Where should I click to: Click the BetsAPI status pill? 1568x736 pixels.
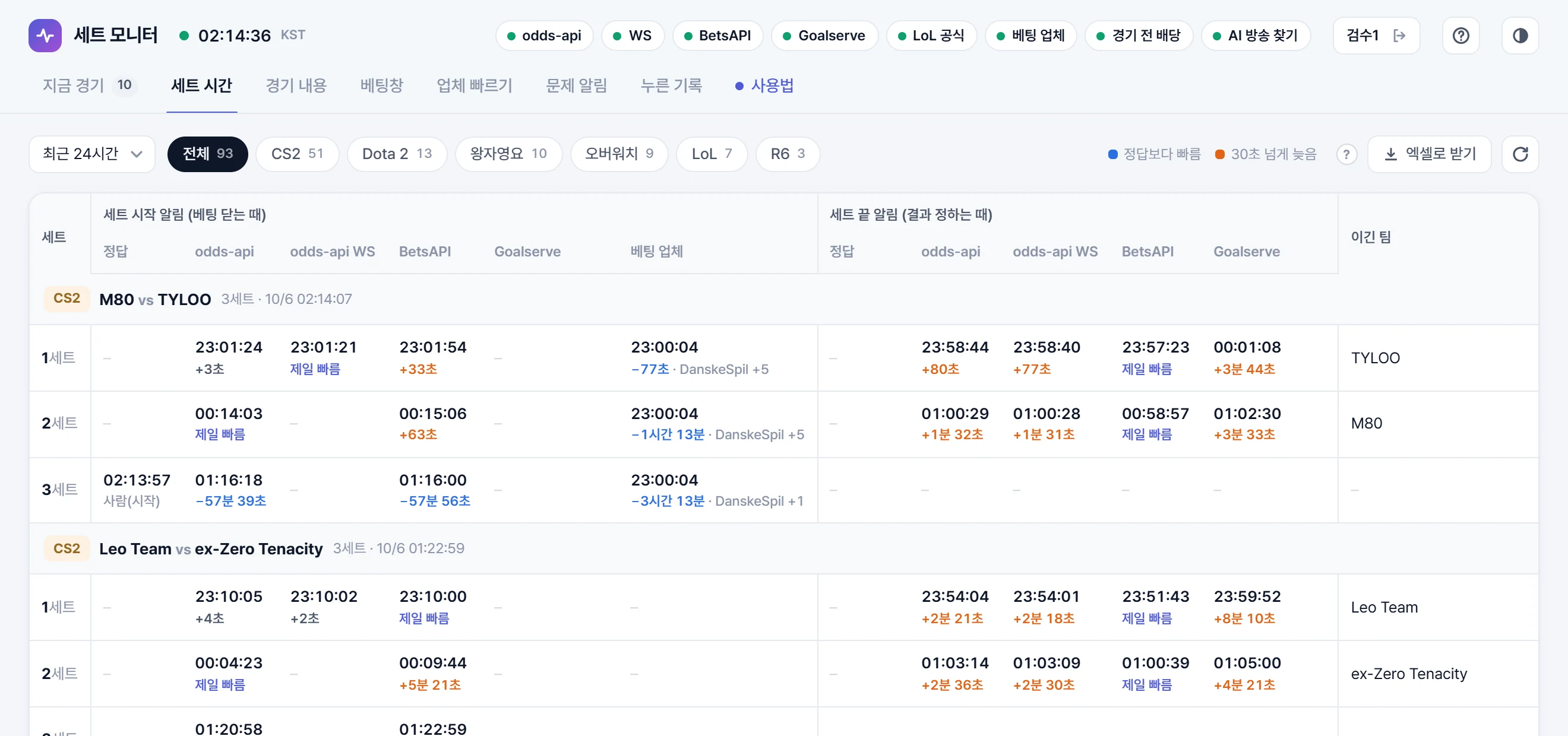point(717,35)
